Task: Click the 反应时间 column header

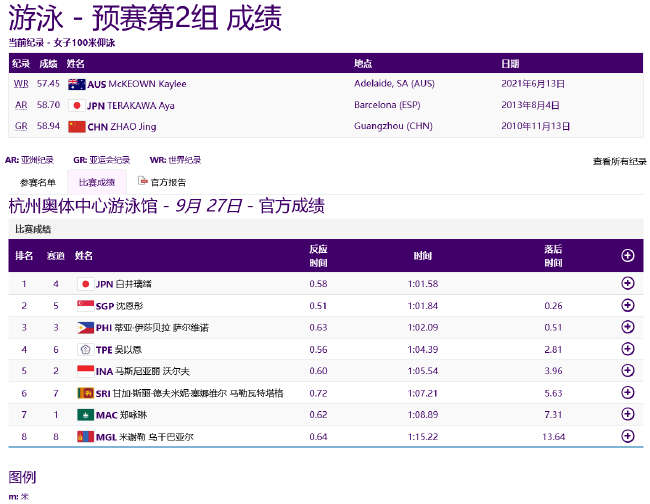Action: pos(318,256)
